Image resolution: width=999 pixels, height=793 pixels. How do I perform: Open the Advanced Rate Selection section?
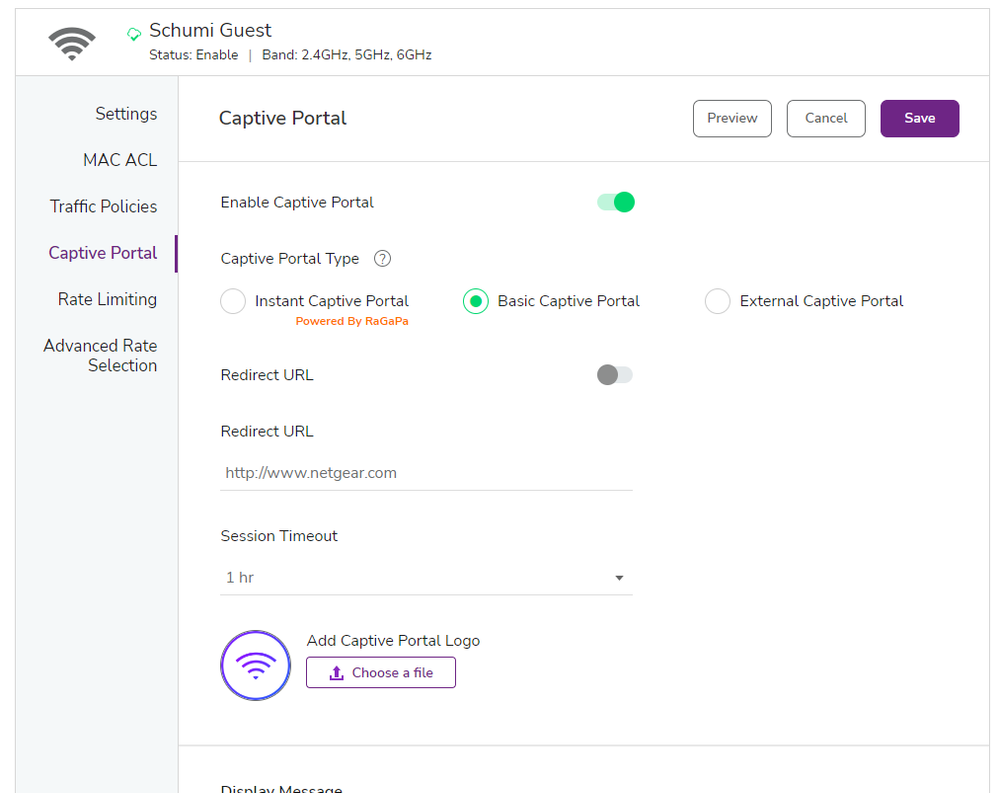[x=100, y=355]
